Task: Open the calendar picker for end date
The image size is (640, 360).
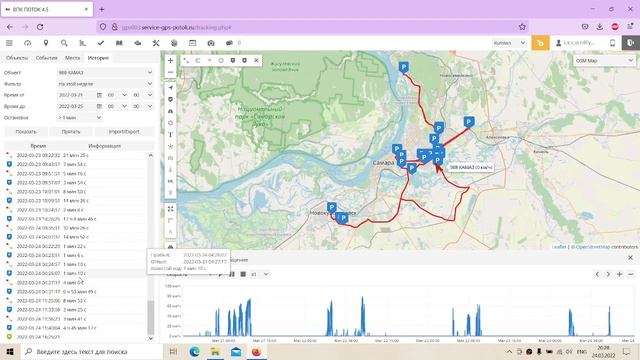Action: click(x=99, y=106)
